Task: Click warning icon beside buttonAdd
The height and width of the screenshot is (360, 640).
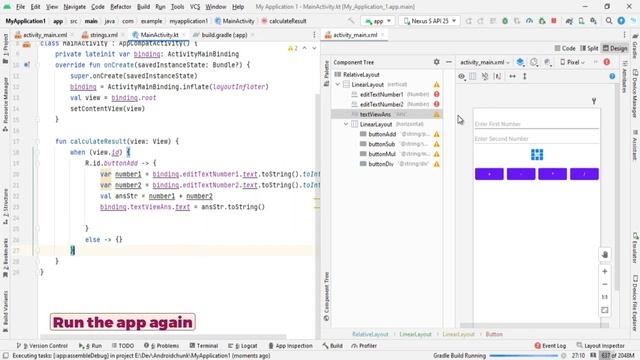Action: coord(436,134)
